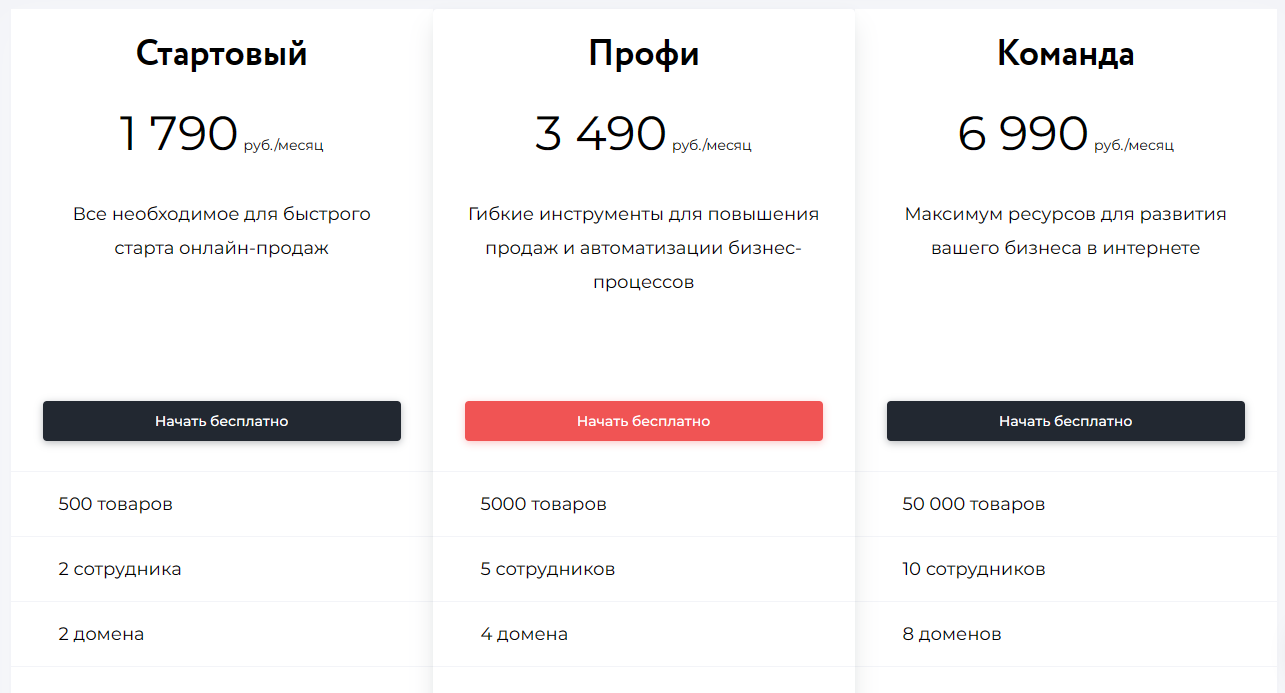1285x693 pixels.
Task: Click the 3 490 руб./месяц price
Action: tap(643, 135)
